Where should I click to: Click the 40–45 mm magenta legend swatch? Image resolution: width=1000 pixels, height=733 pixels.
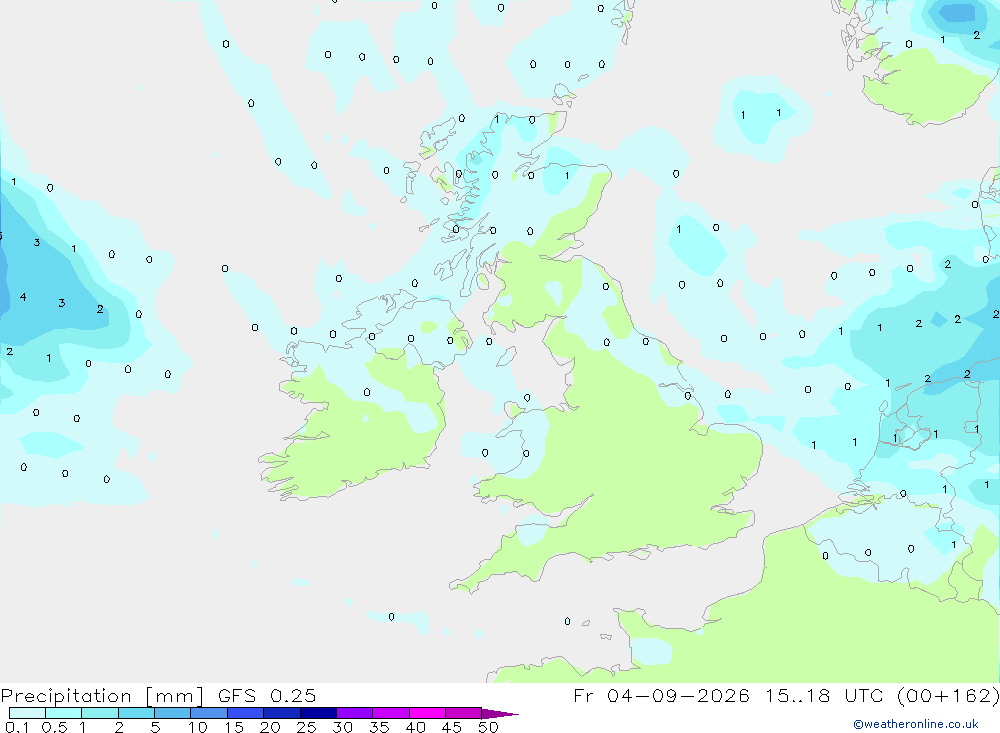(x=427, y=713)
